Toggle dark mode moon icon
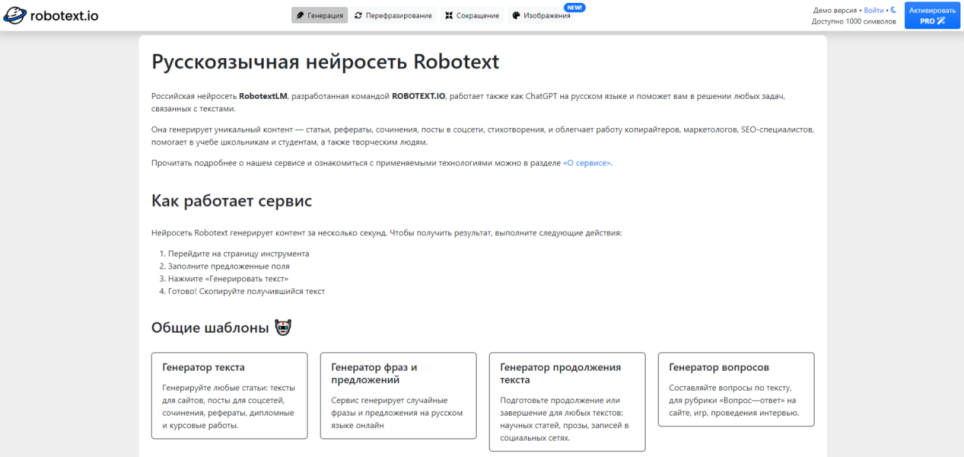 pyautogui.click(x=893, y=10)
